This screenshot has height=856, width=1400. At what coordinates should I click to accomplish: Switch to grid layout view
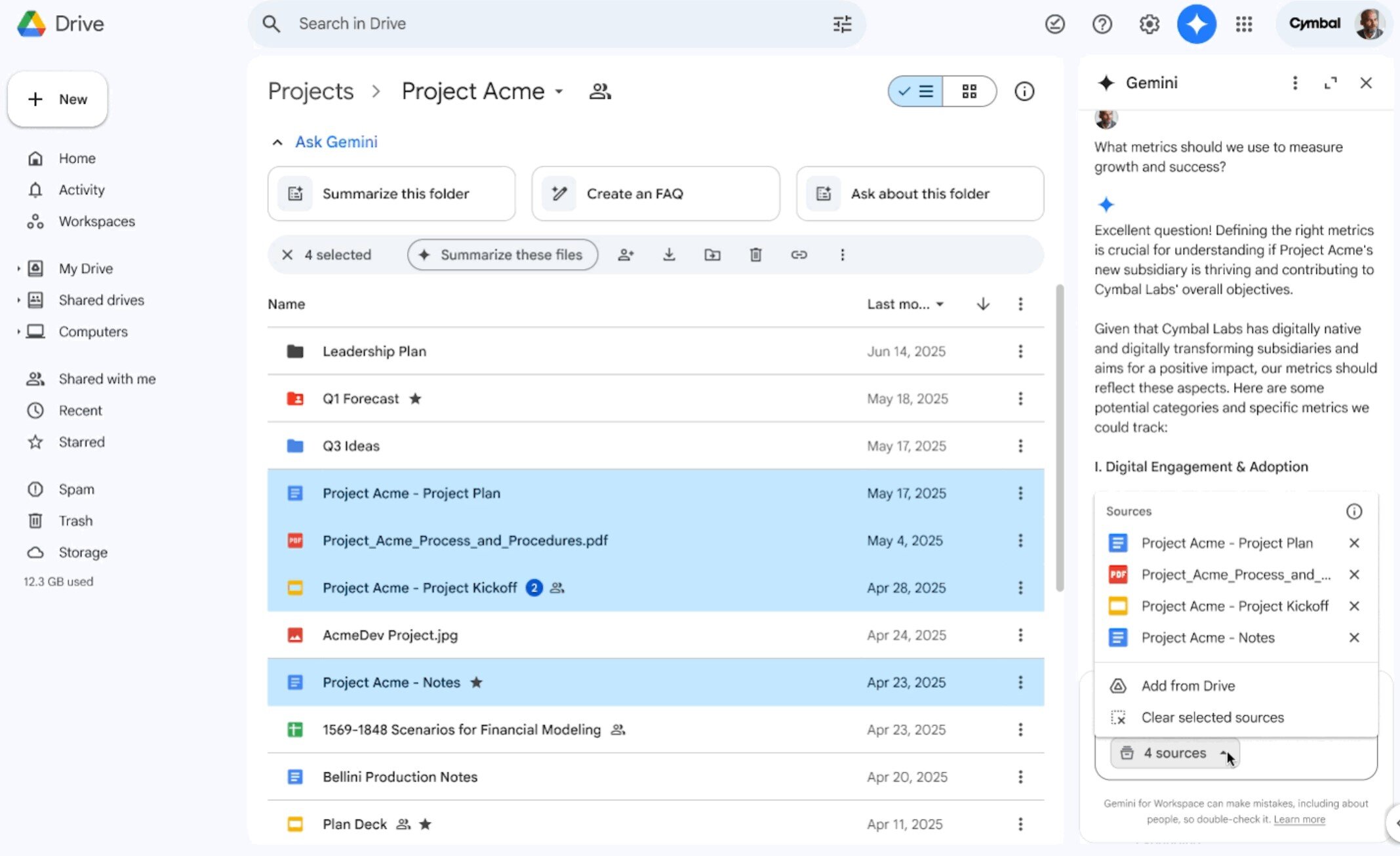point(969,91)
